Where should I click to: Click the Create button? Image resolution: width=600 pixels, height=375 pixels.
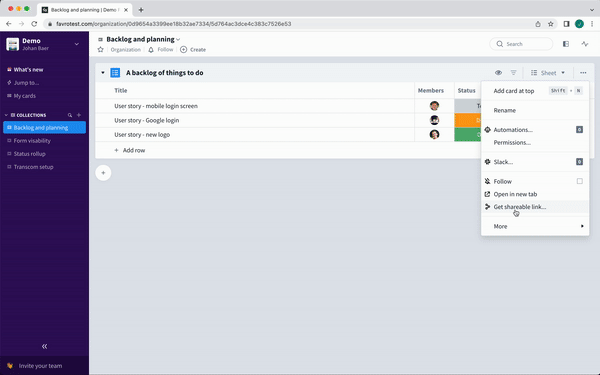tap(193, 50)
